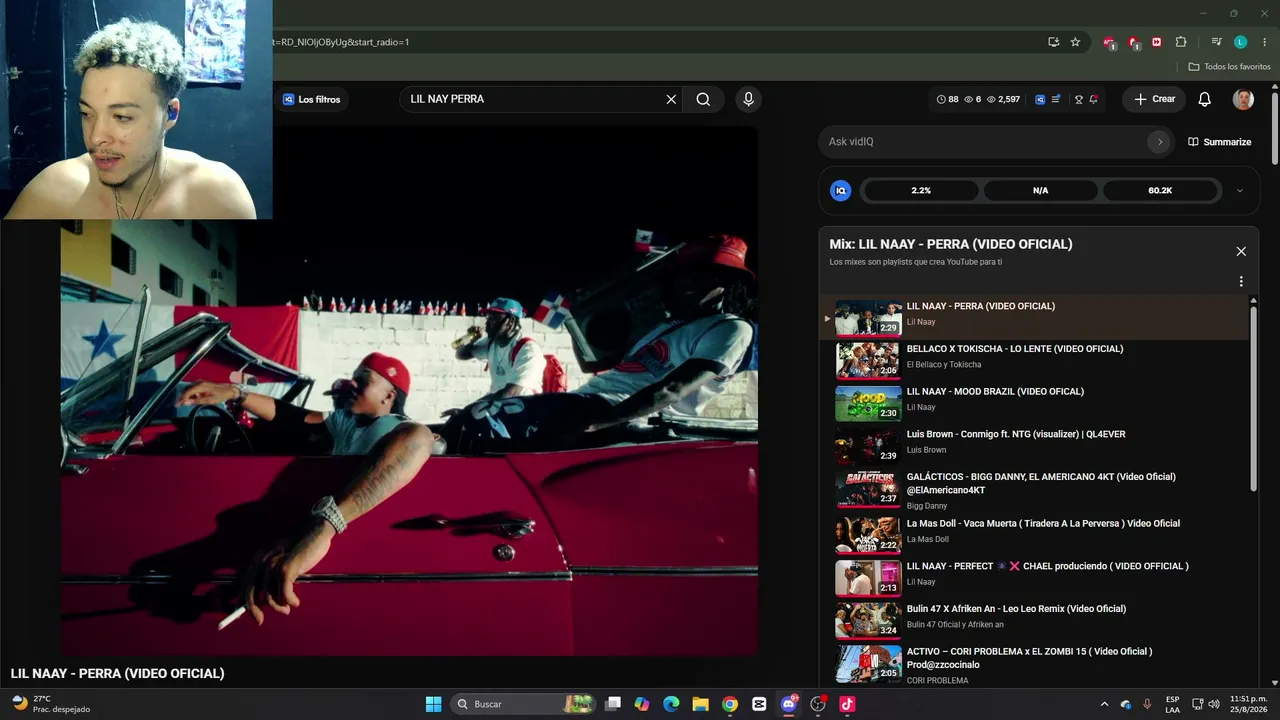Click 'Los filtros' vidIQ button
Screen dimensions: 1280x720
click(311, 99)
